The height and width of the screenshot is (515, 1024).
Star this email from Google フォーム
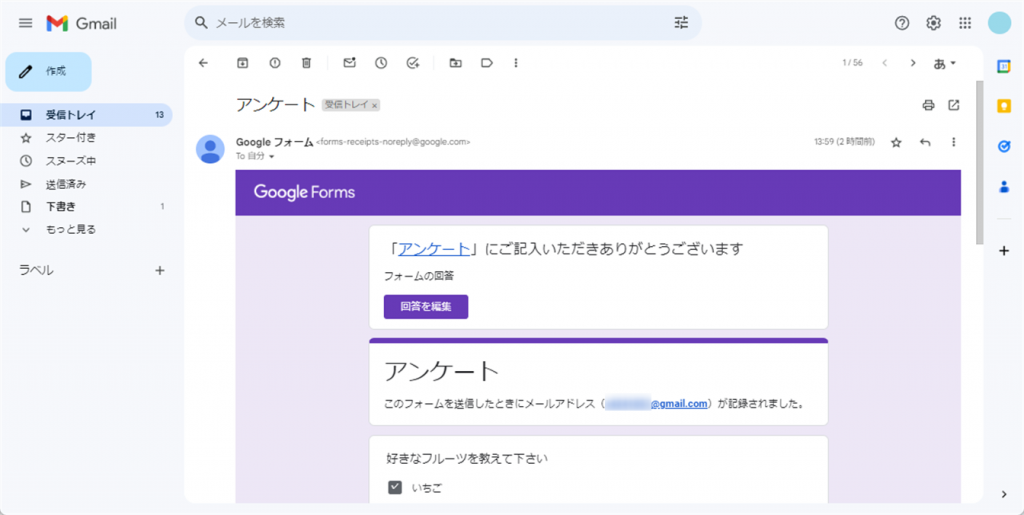(896, 142)
